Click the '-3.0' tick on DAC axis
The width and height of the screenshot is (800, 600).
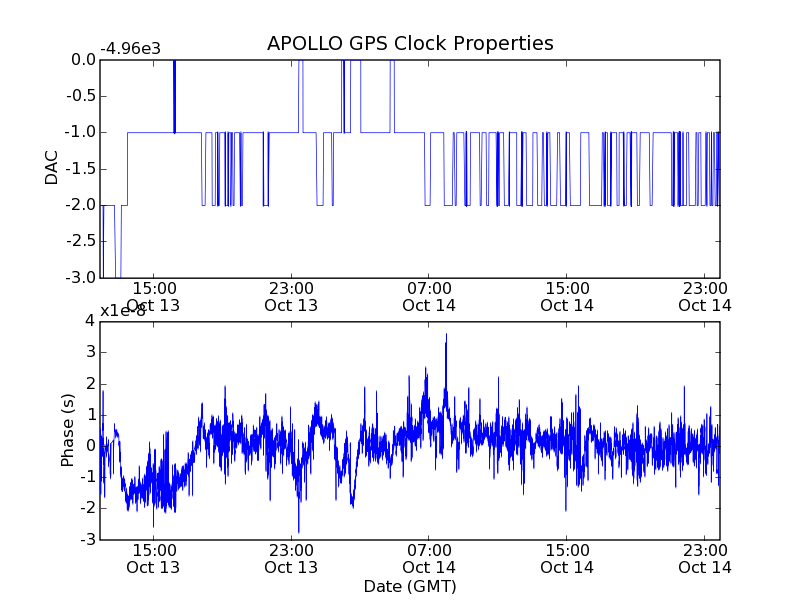(81, 278)
